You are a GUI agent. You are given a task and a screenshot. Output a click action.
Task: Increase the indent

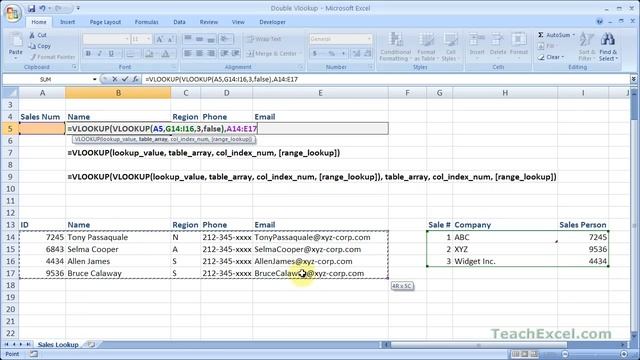pyautogui.click(x=236, y=53)
